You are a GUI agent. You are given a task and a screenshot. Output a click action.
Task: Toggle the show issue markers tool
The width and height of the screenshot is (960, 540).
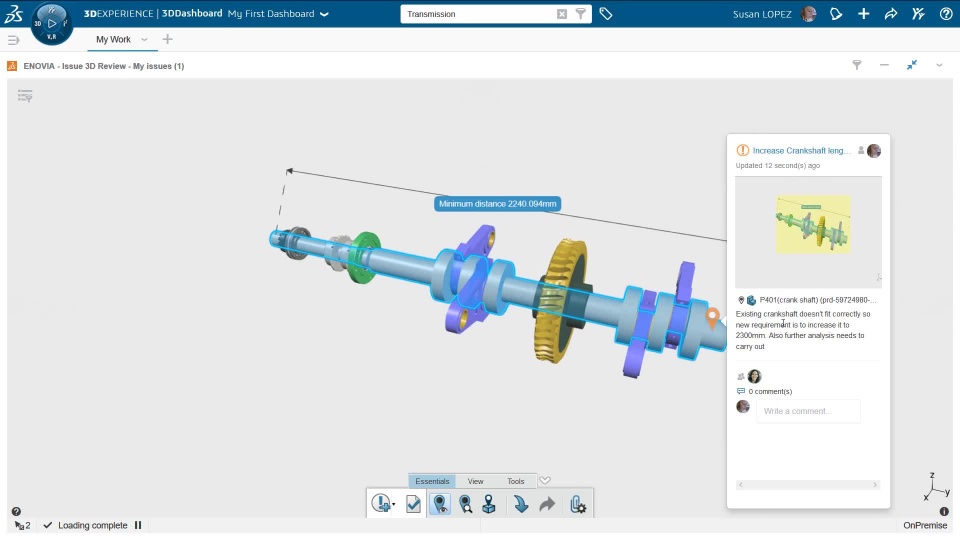point(440,504)
